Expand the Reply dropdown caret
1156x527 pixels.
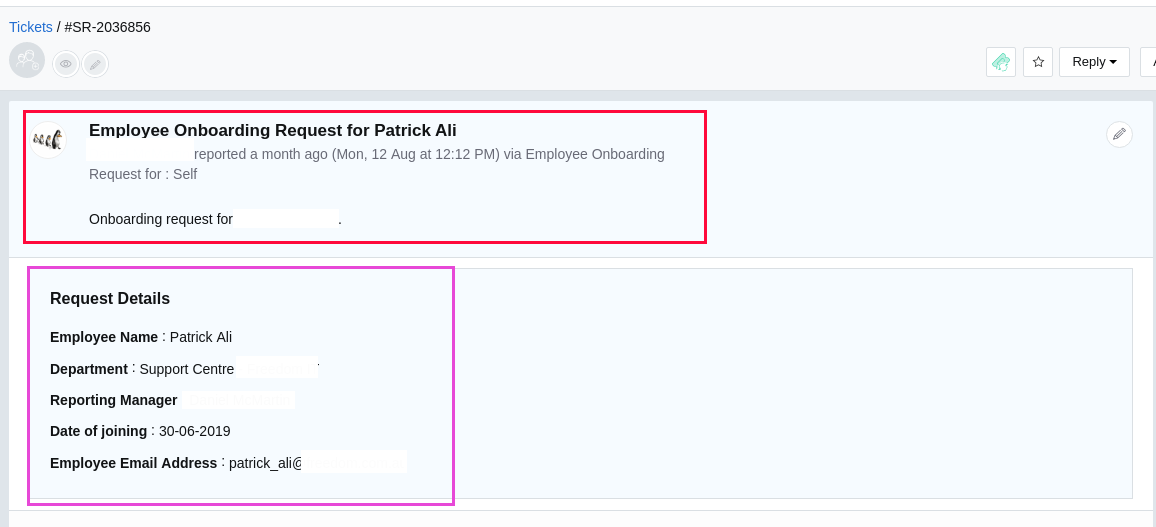pos(1113,63)
